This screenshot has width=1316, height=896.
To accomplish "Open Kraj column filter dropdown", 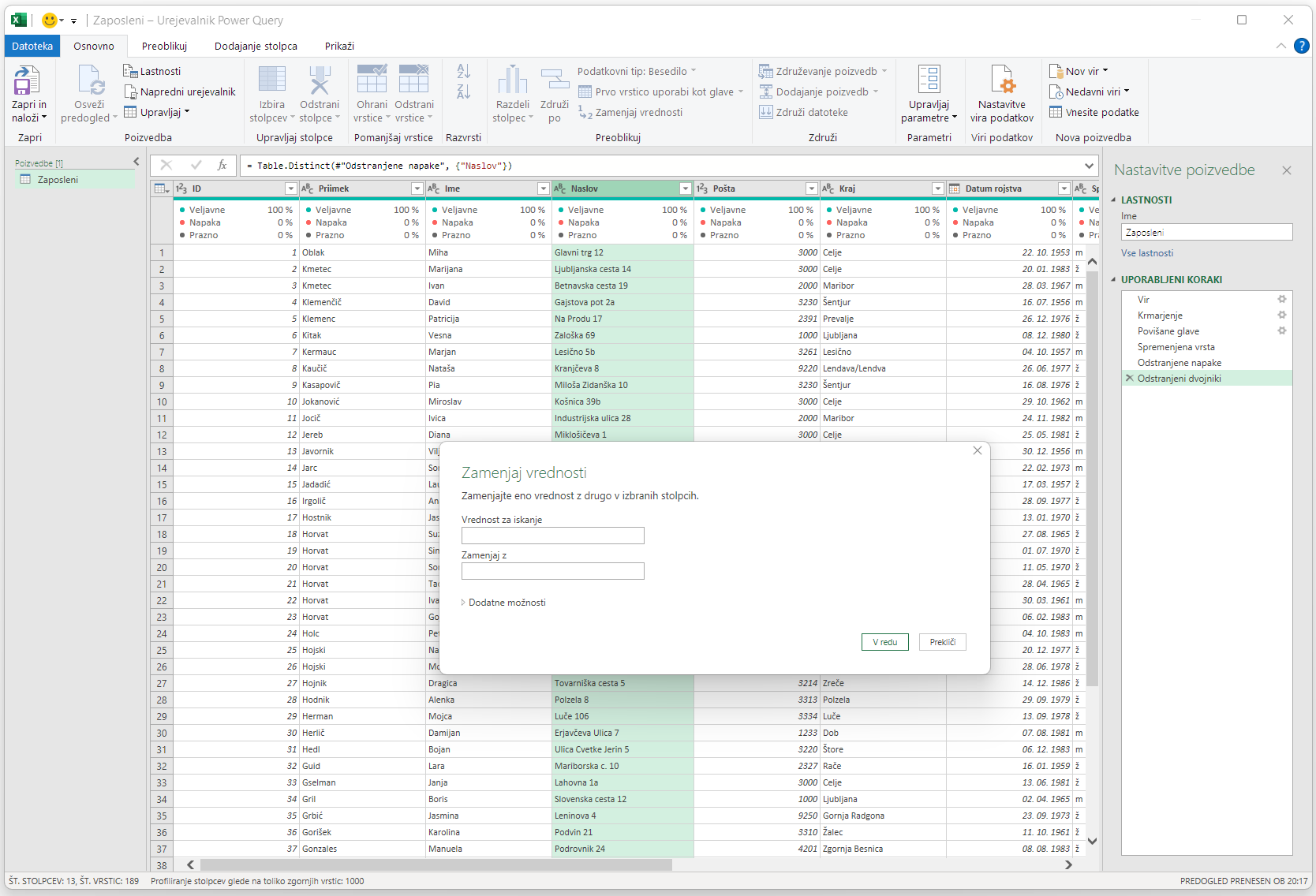I will click(937, 189).
